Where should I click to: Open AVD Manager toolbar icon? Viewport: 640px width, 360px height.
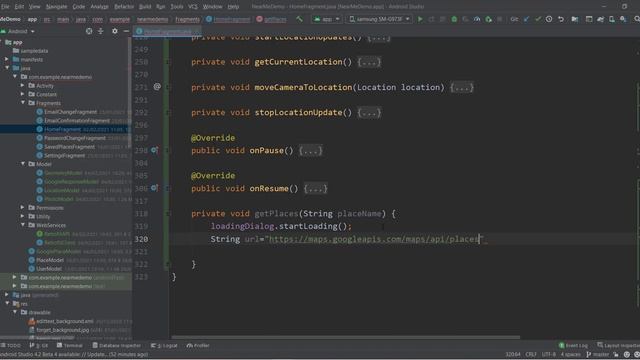click(x=611, y=19)
